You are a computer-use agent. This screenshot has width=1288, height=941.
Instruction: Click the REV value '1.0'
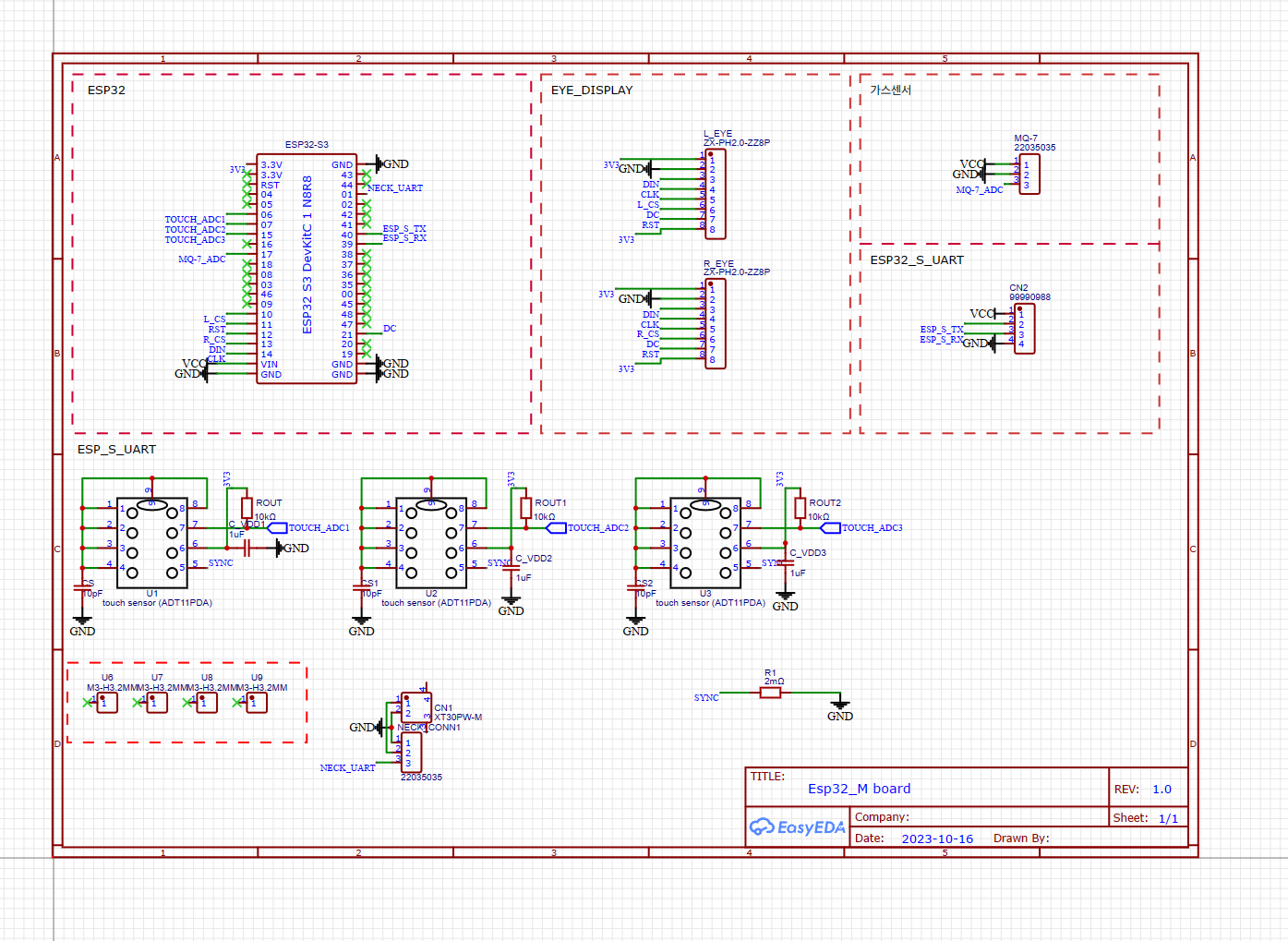(x=1162, y=790)
